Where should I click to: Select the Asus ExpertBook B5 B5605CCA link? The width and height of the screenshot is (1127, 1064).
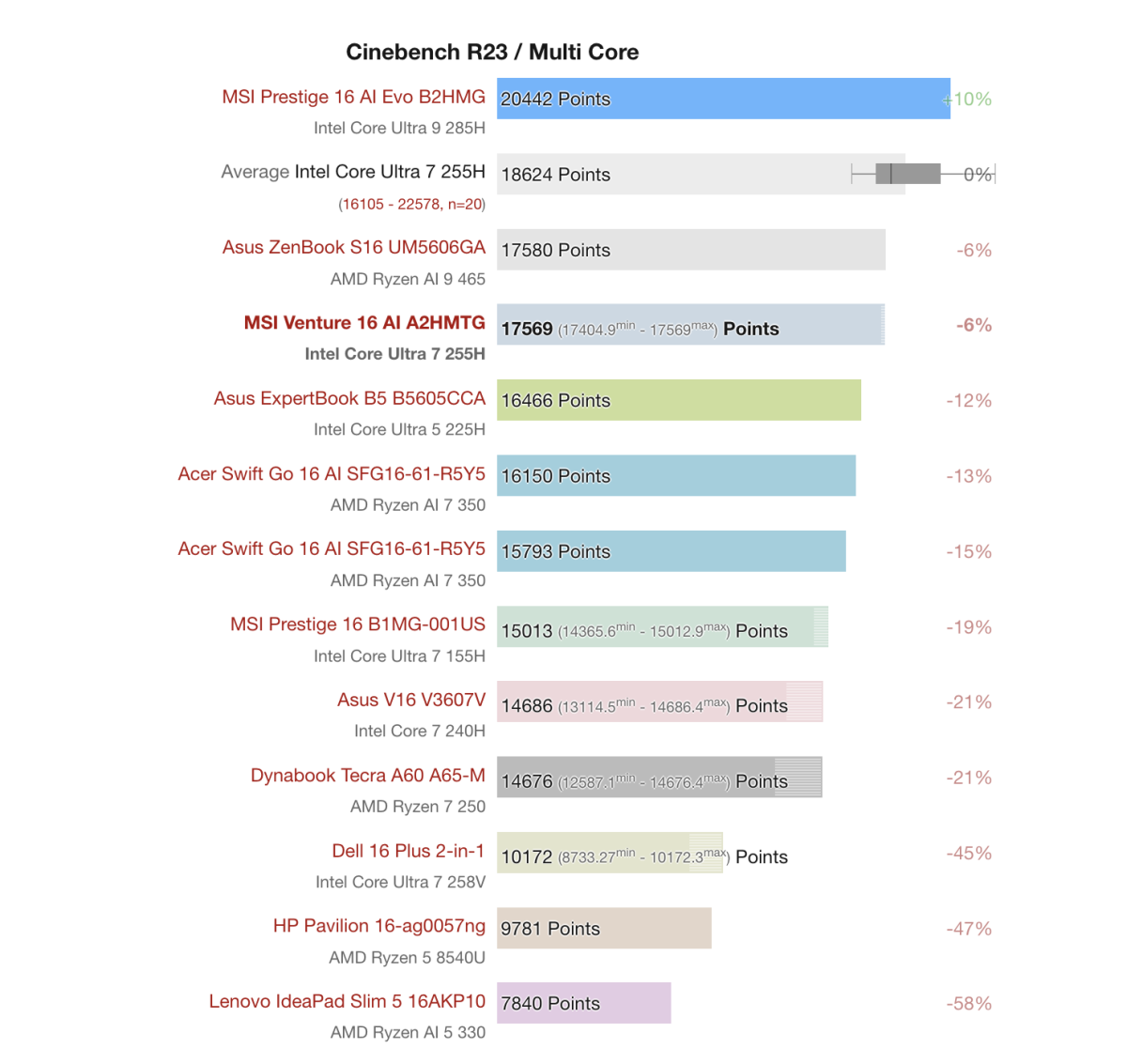[349, 398]
